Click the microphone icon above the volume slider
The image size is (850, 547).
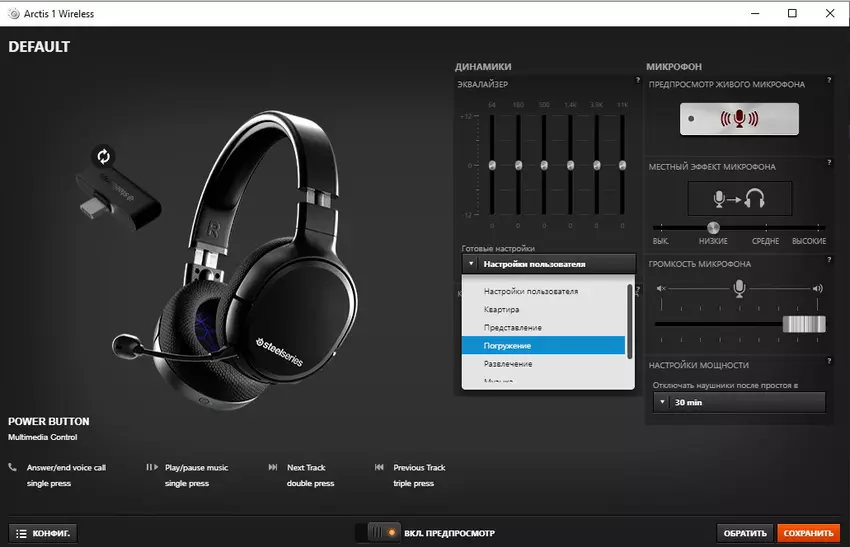[x=739, y=288]
